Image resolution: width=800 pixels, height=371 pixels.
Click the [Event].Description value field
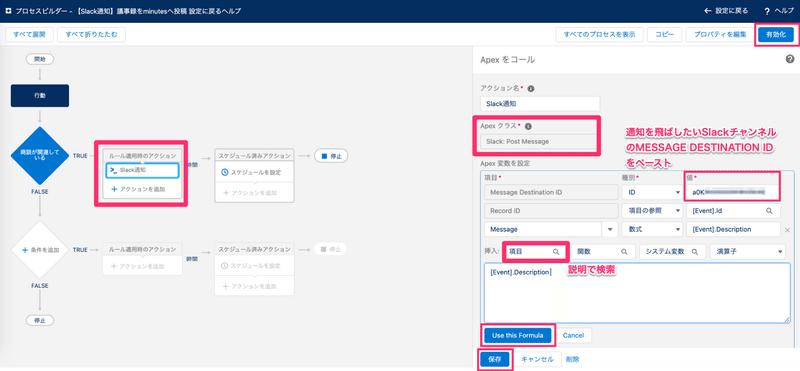(x=733, y=230)
